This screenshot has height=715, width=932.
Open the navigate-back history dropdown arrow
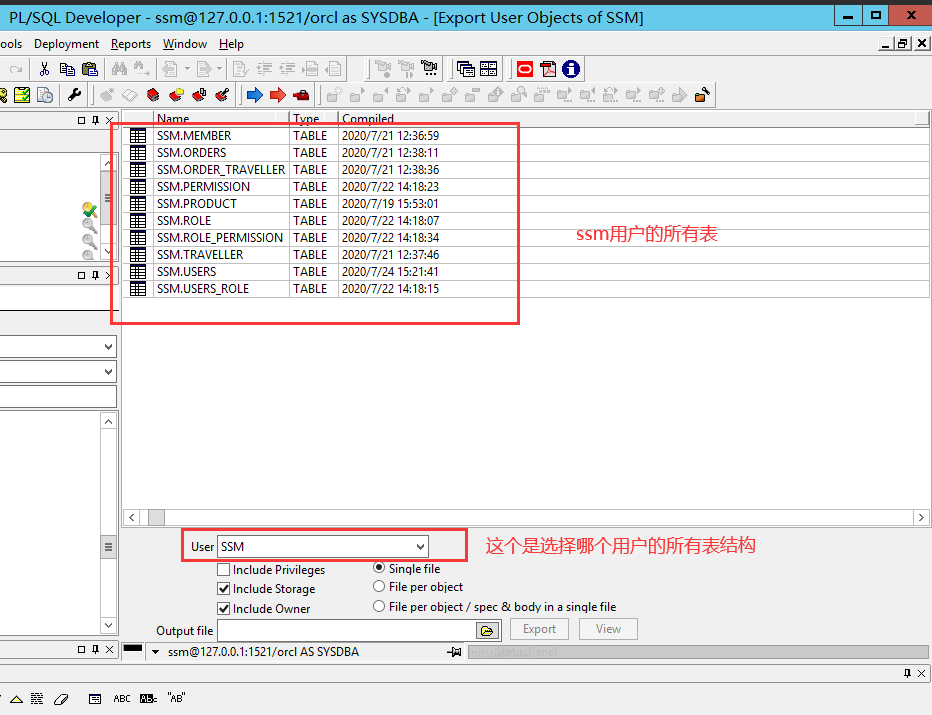(187, 70)
